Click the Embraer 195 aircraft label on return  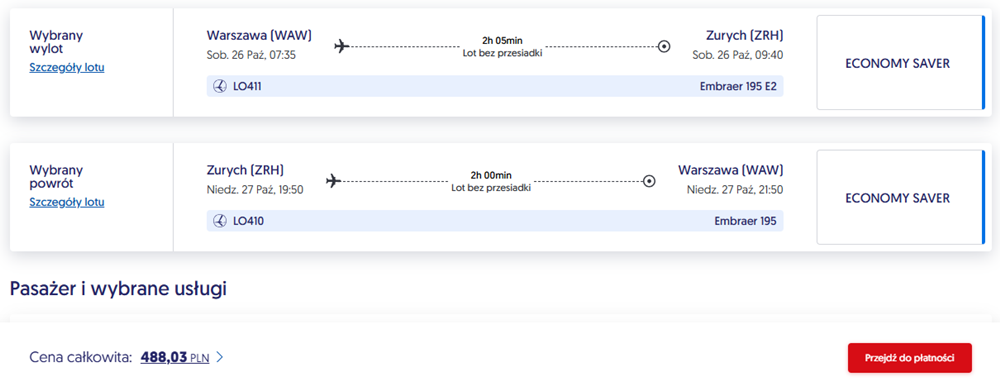coord(745,221)
